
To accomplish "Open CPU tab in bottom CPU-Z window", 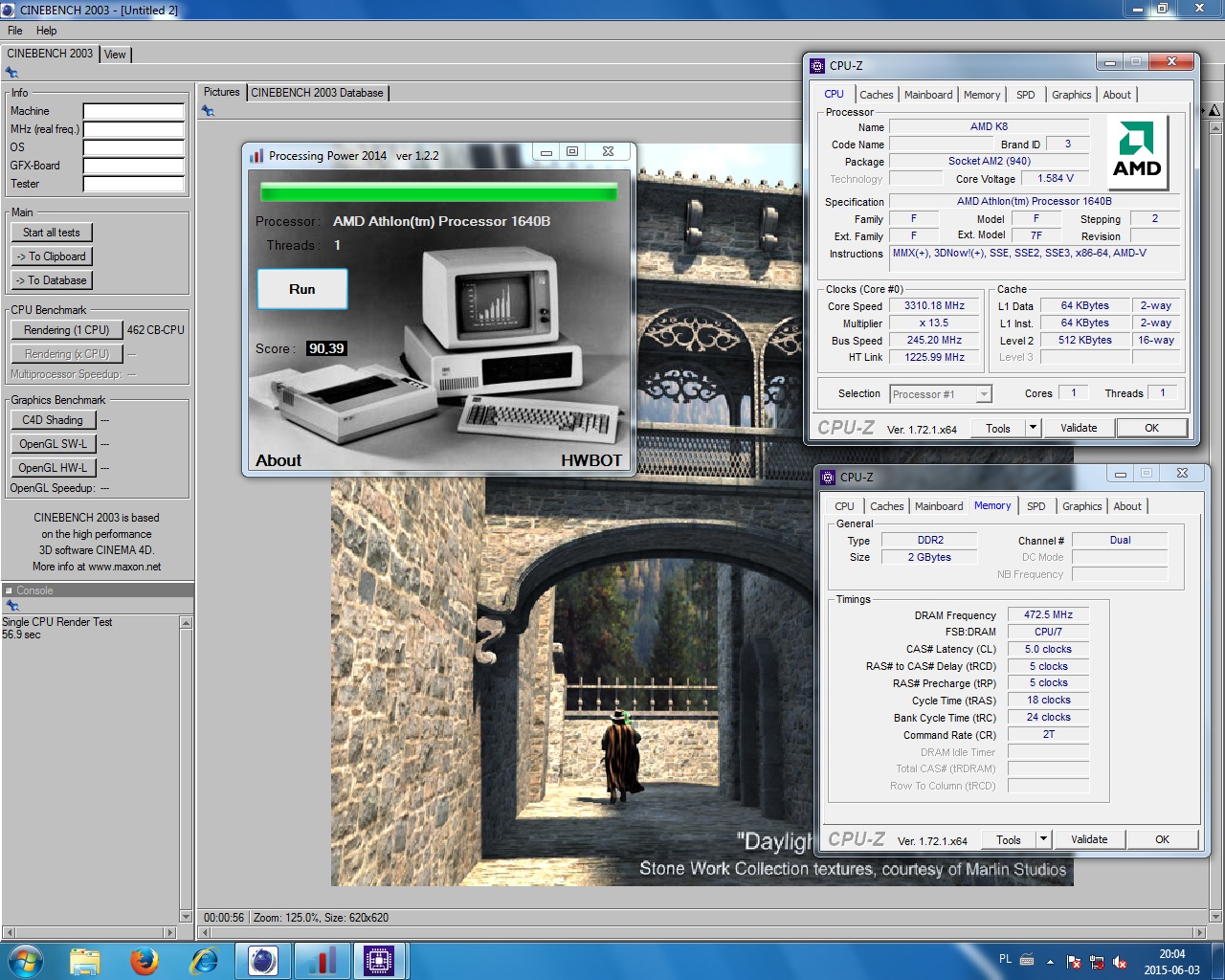I will 844,506.
